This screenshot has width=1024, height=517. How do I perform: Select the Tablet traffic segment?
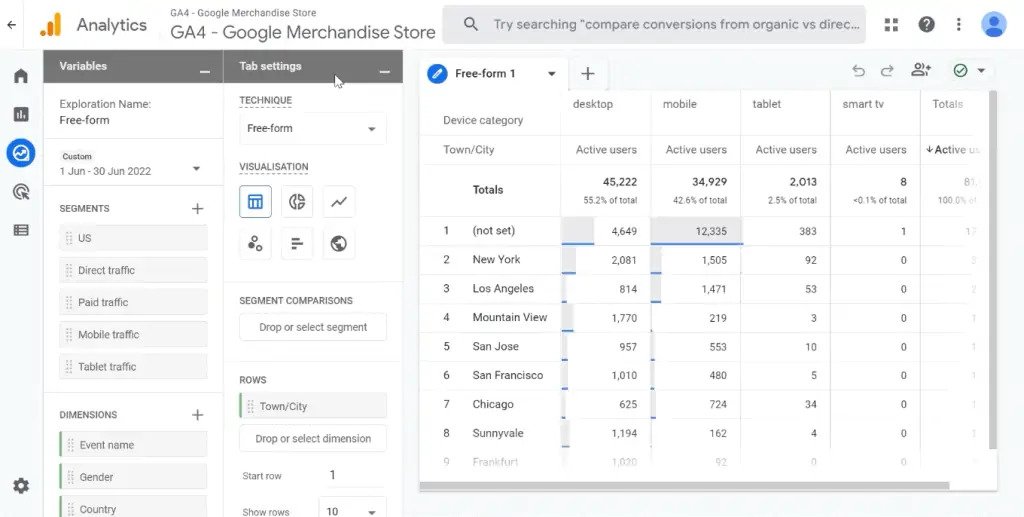coord(133,366)
